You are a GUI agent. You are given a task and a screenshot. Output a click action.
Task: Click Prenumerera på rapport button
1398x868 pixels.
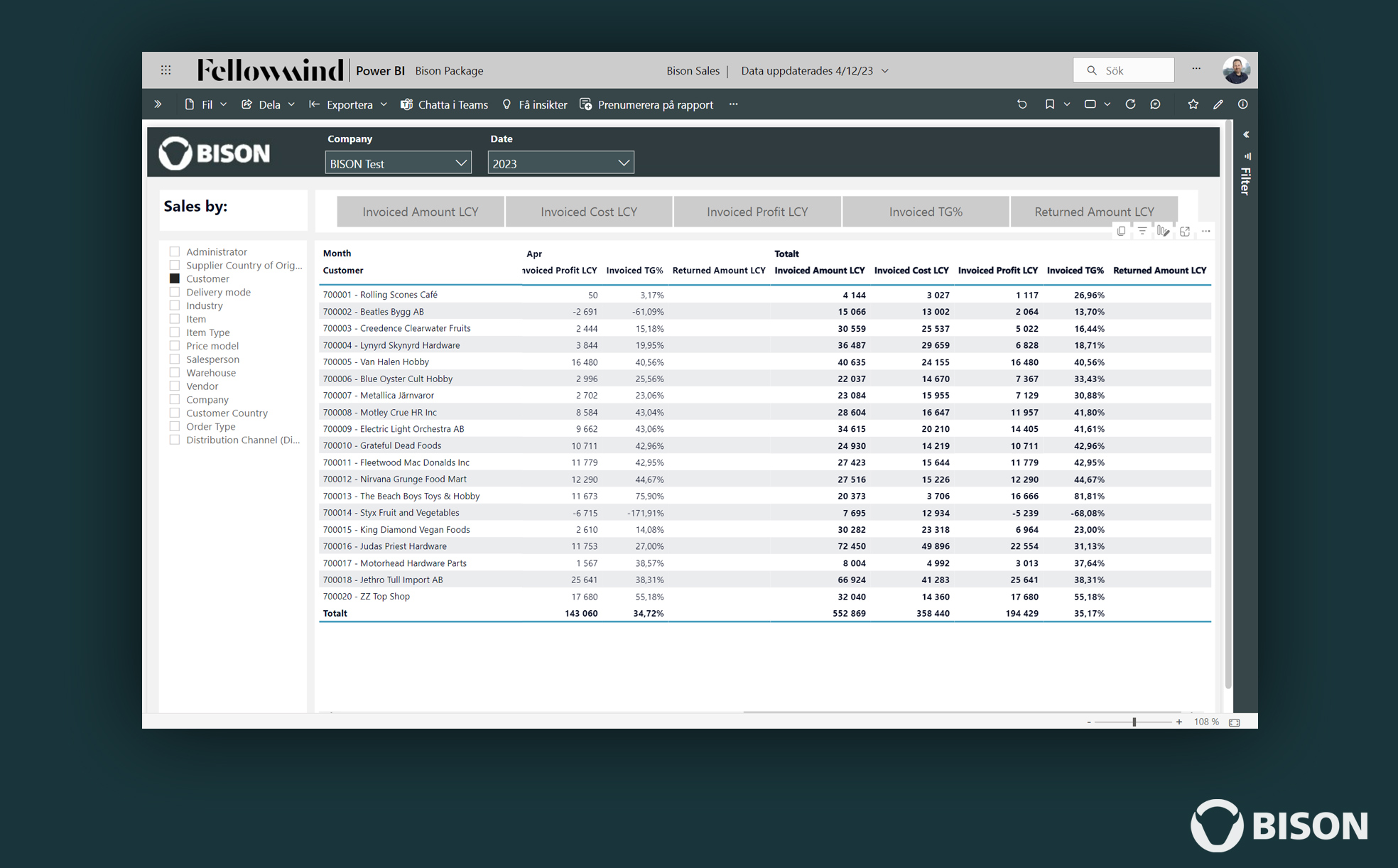[x=646, y=104]
